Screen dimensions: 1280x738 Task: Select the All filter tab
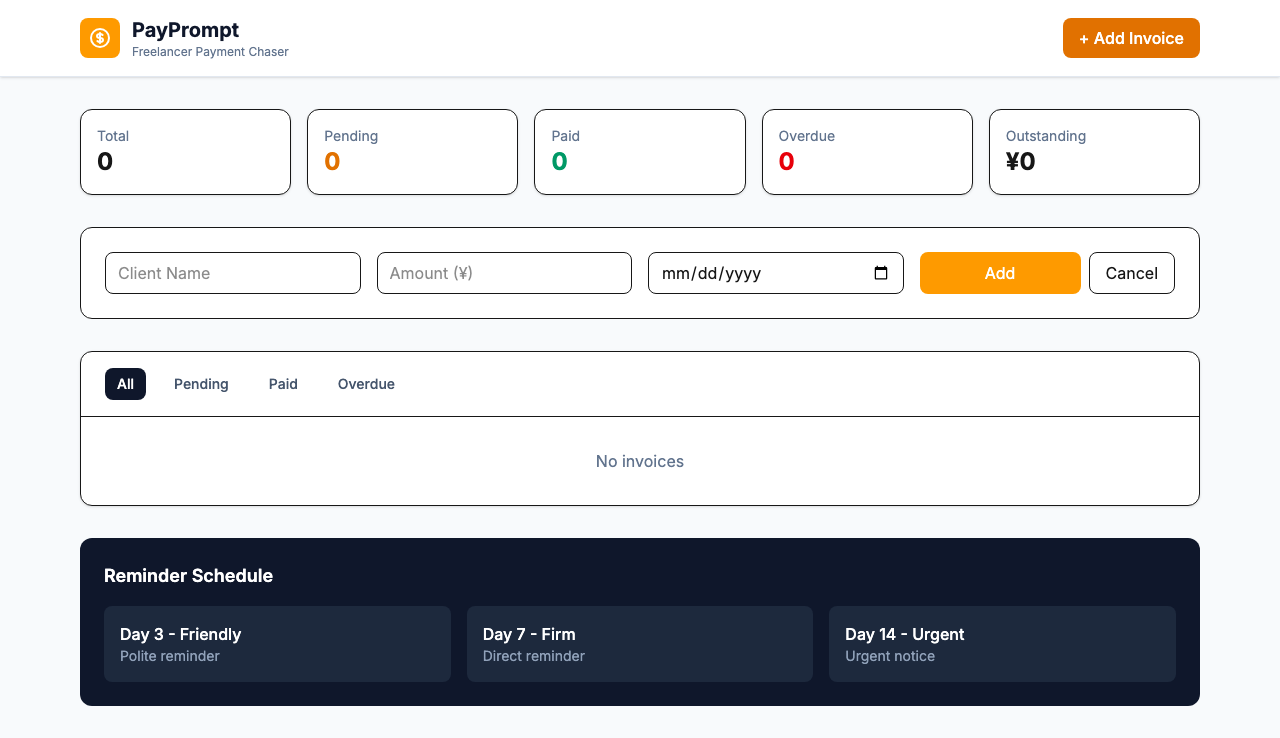tap(125, 383)
